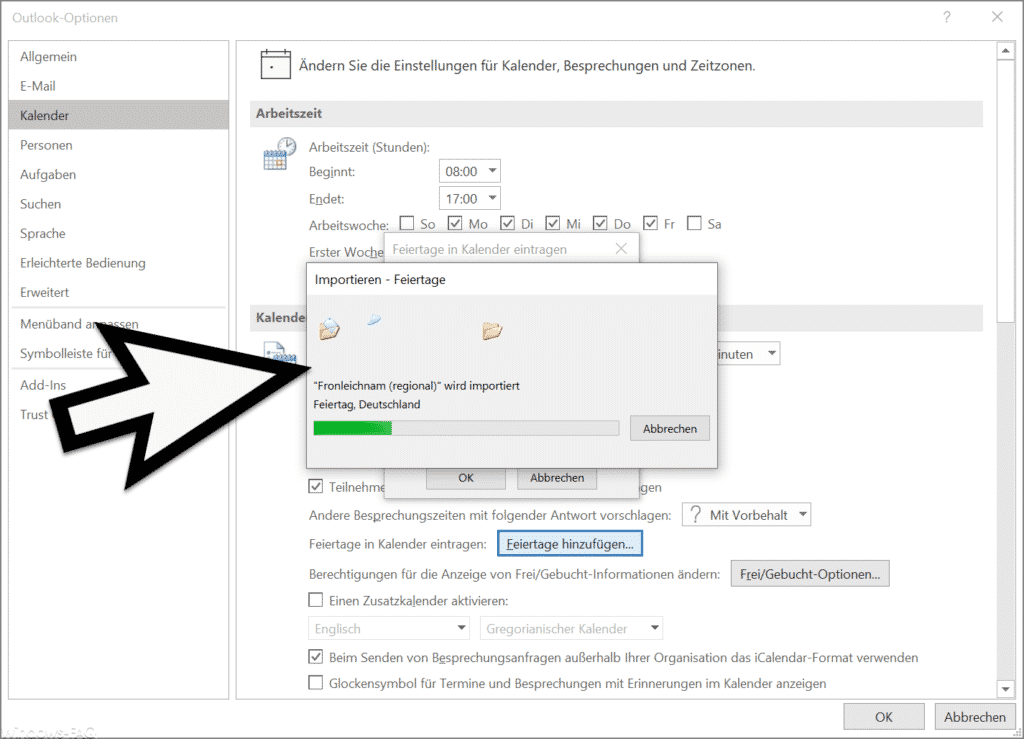Open the Endet time dropdown

(x=492, y=198)
